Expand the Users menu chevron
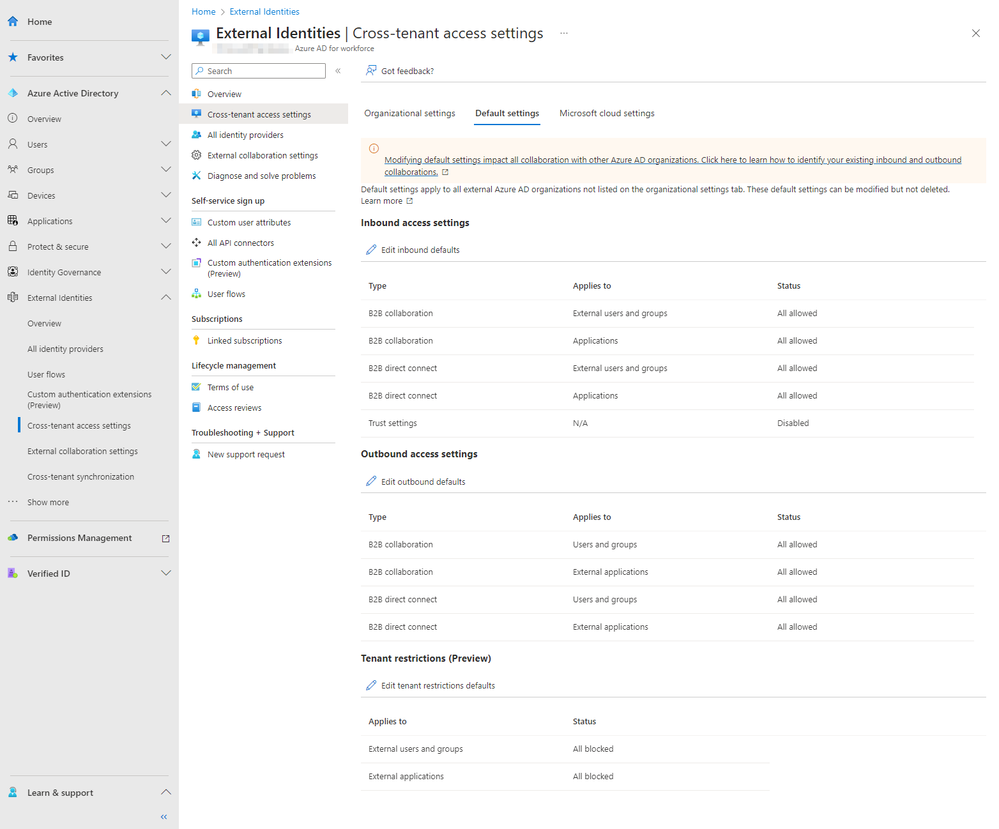The image size is (999, 829). (x=166, y=144)
